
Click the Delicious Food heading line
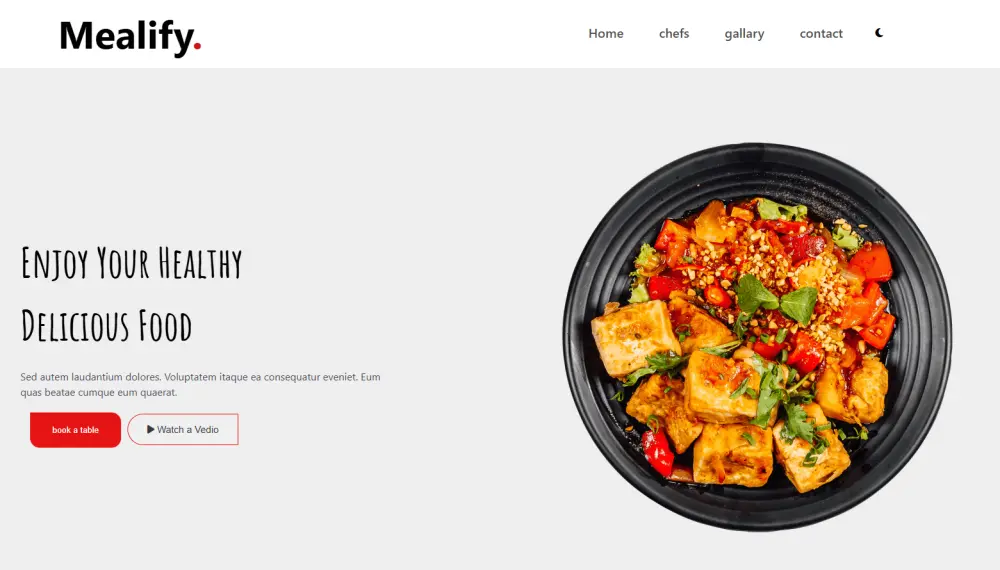point(107,326)
